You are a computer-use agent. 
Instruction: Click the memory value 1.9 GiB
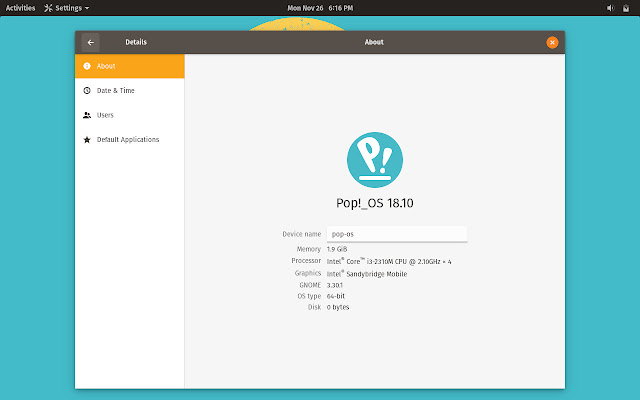(337, 249)
